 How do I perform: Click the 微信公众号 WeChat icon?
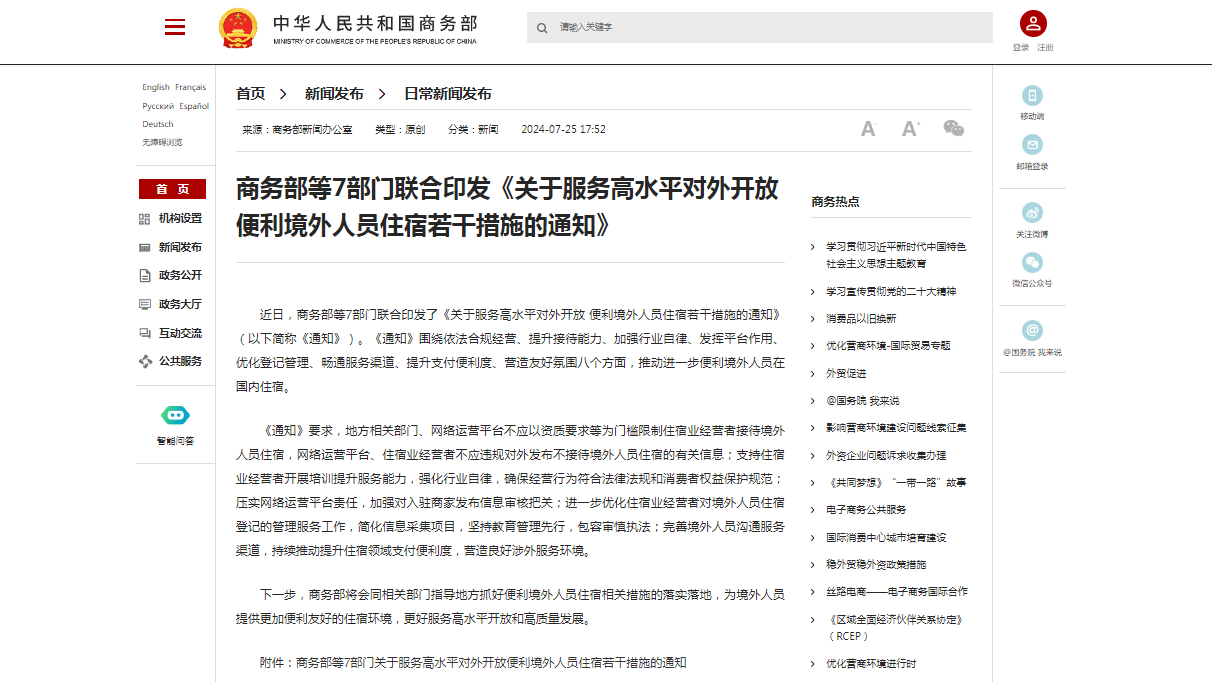pos(1032,262)
